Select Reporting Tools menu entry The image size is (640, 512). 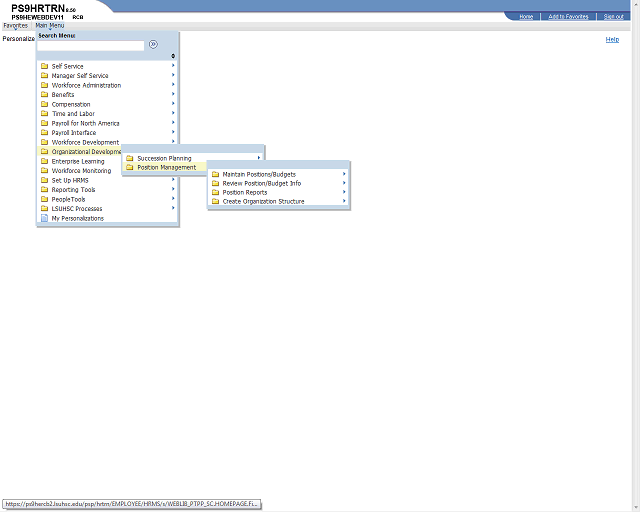click(x=73, y=189)
